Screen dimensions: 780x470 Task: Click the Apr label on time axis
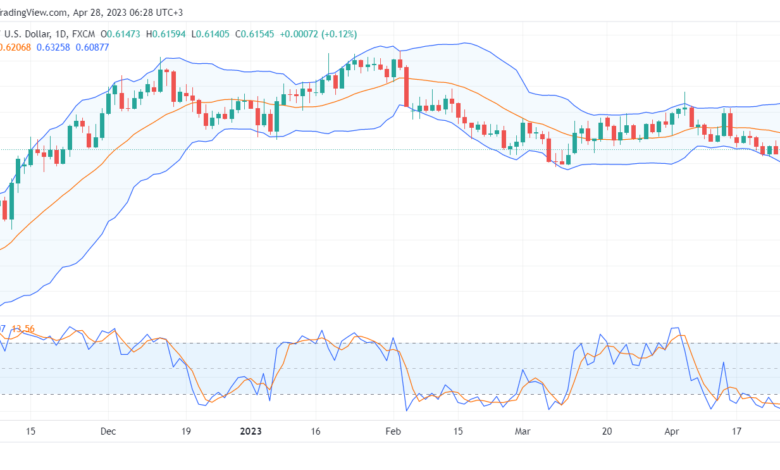coord(672,431)
